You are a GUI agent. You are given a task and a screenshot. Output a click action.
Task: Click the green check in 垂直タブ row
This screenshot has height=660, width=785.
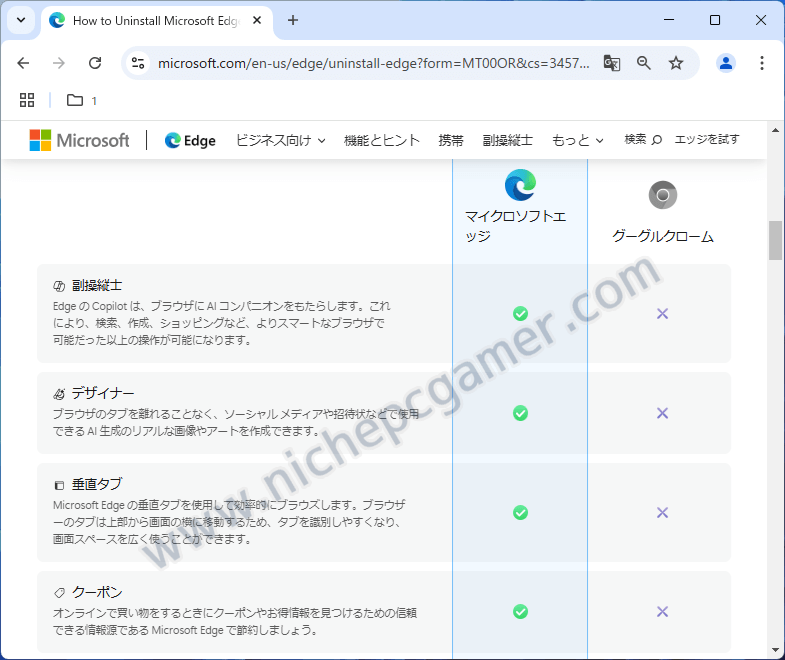520,512
